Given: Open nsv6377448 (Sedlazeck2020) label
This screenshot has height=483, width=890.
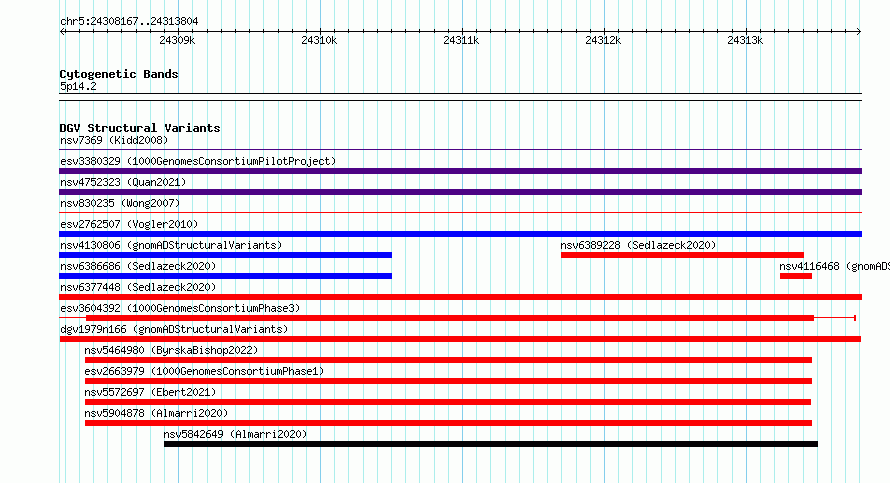Looking at the screenshot, I should pyautogui.click(x=138, y=287).
